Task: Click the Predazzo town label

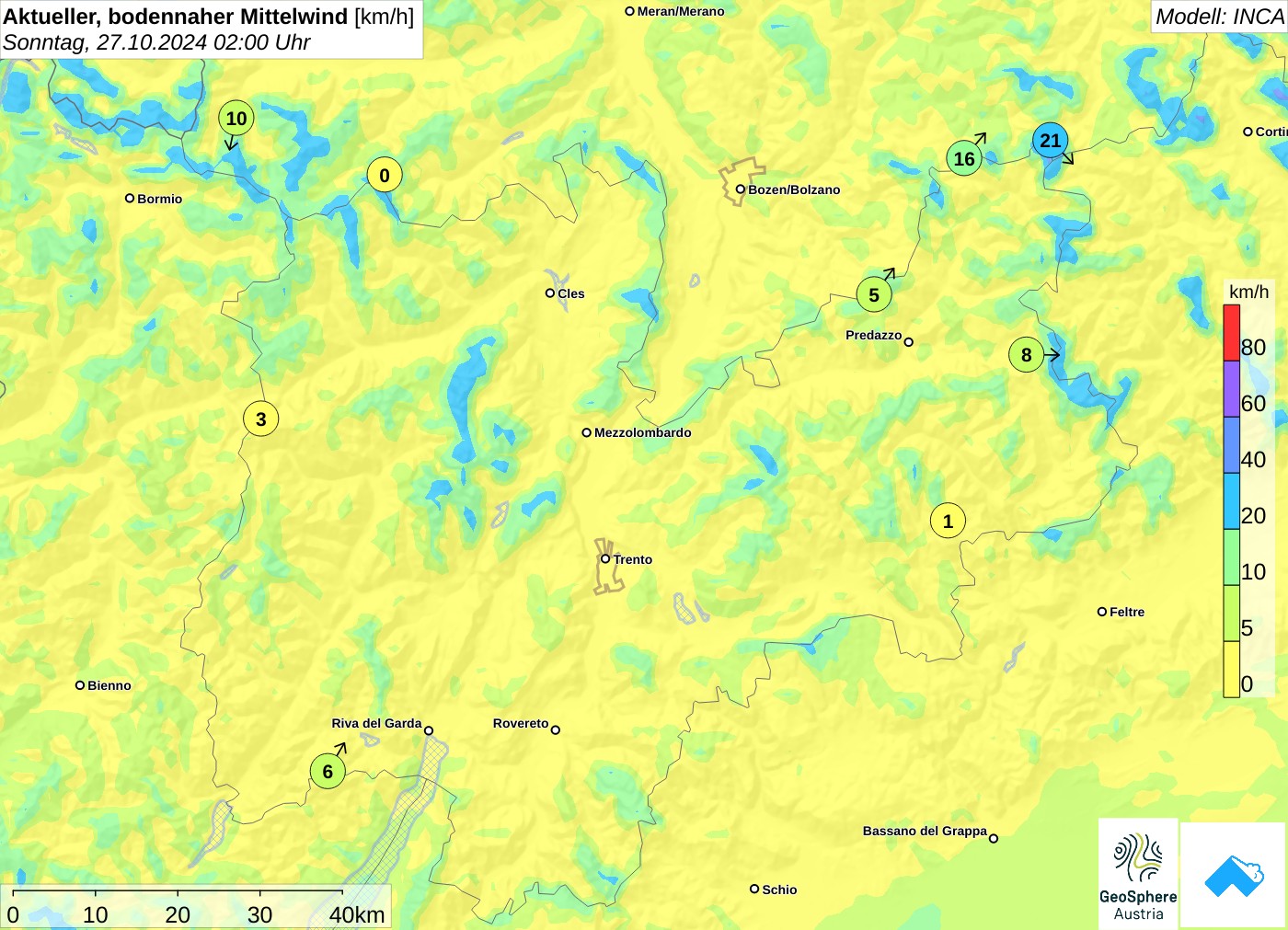Action: coord(874,335)
